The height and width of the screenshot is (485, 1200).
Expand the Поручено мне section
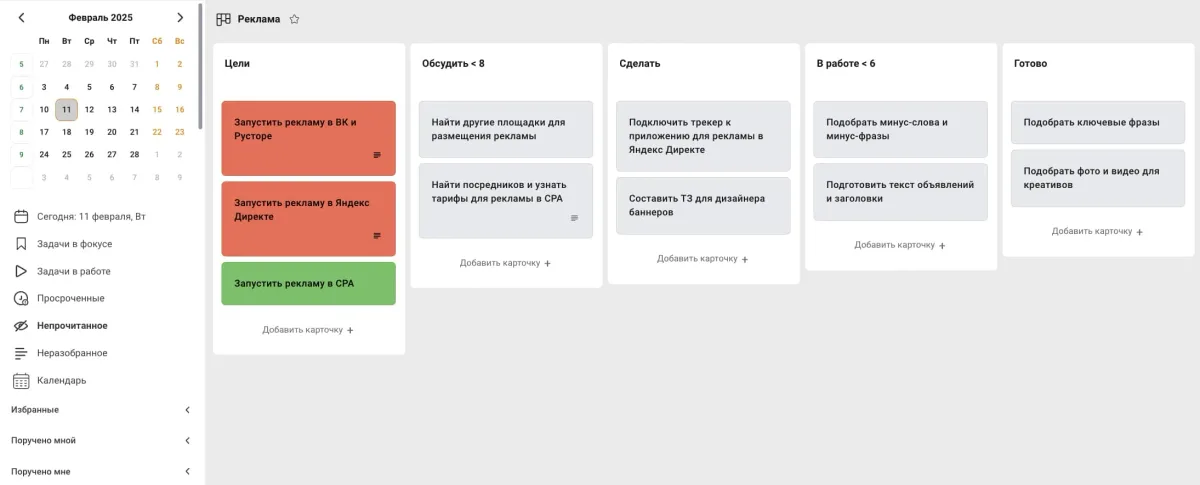pyautogui.click(x=187, y=471)
